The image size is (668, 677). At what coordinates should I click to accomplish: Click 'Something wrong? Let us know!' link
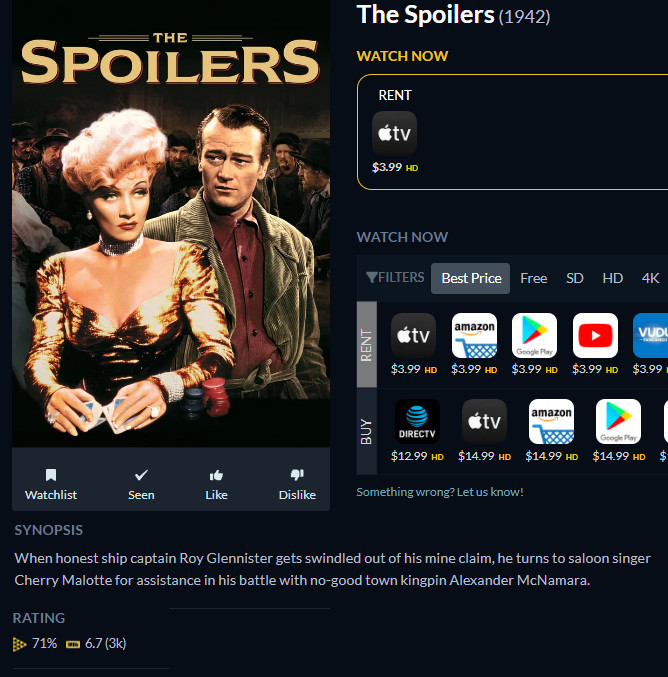(x=440, y=492)
